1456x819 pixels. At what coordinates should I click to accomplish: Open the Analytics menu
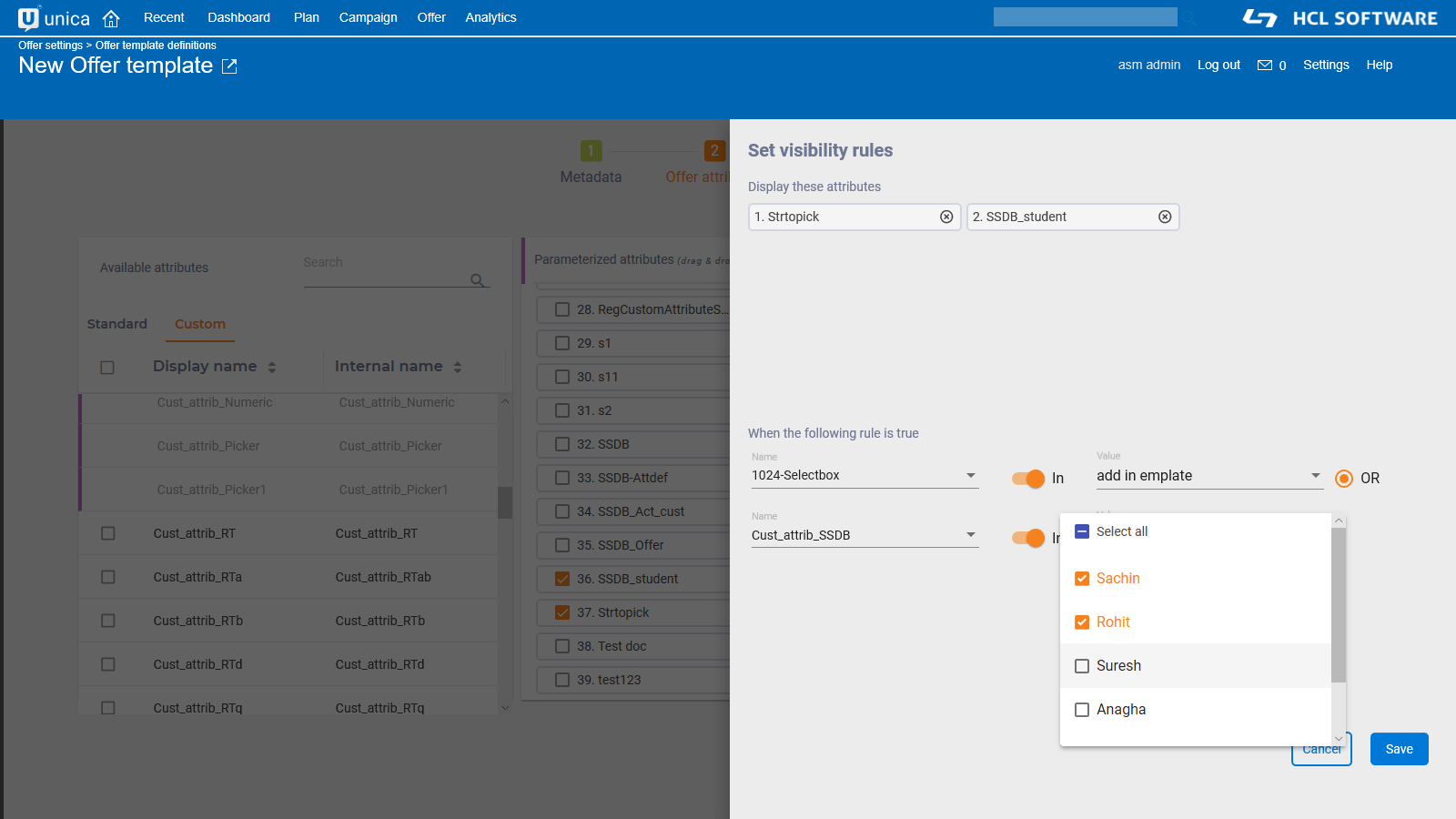490,17
